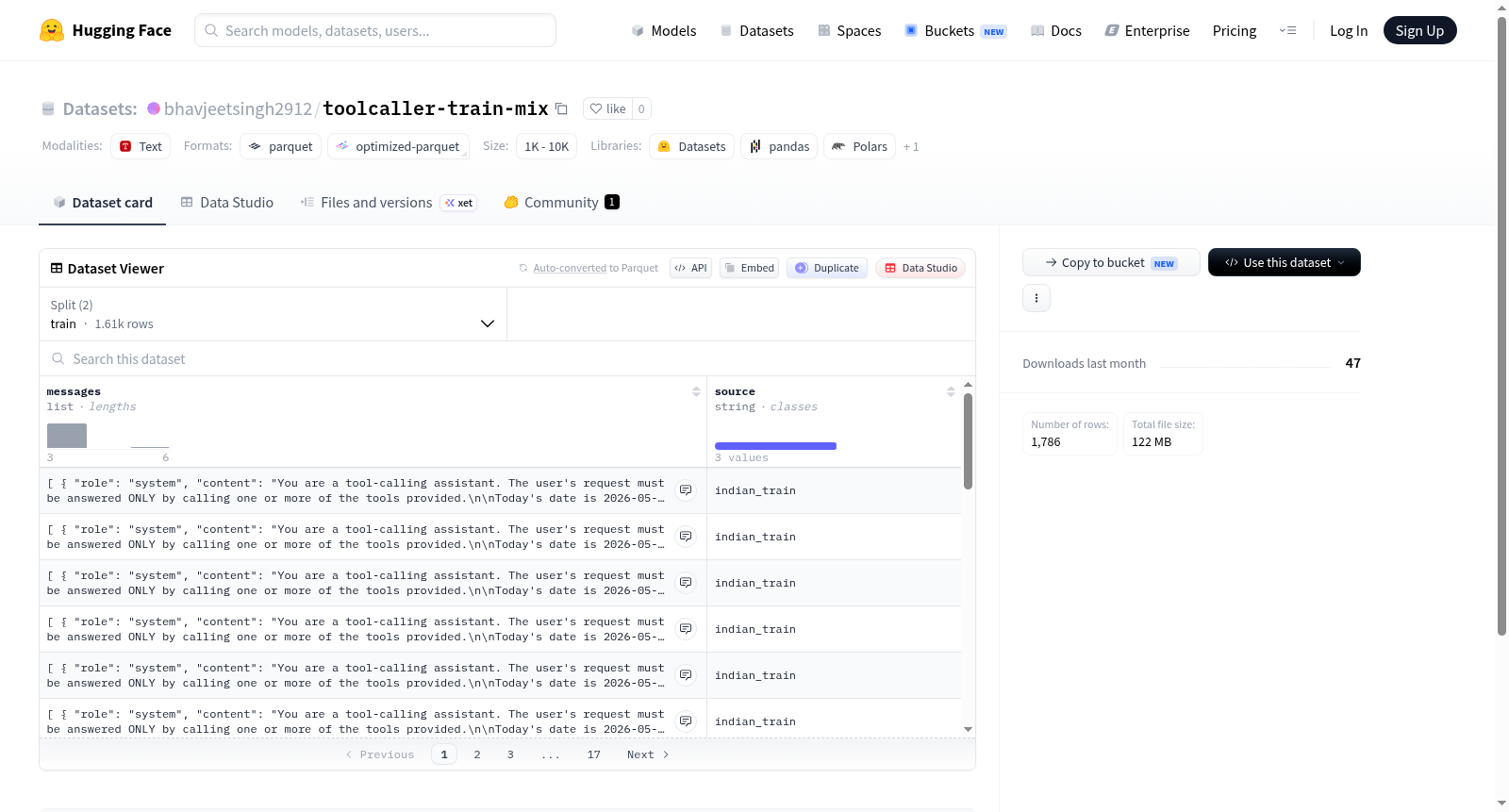Click the like count 0

tap(641, 108)
